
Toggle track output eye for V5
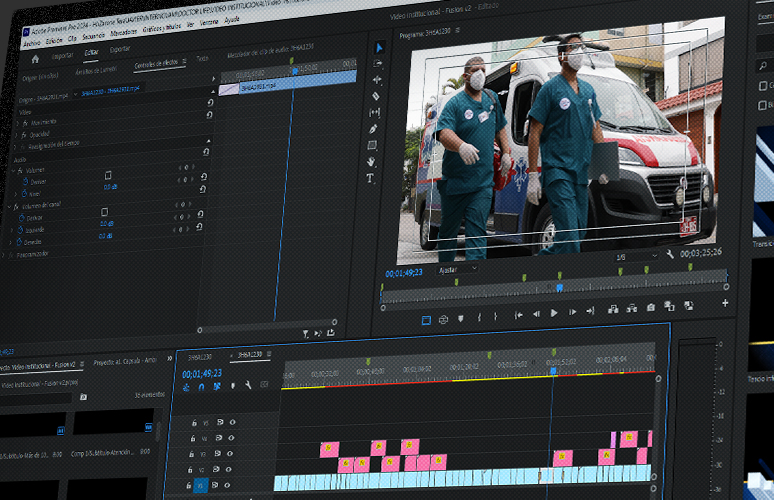point(232,422)
